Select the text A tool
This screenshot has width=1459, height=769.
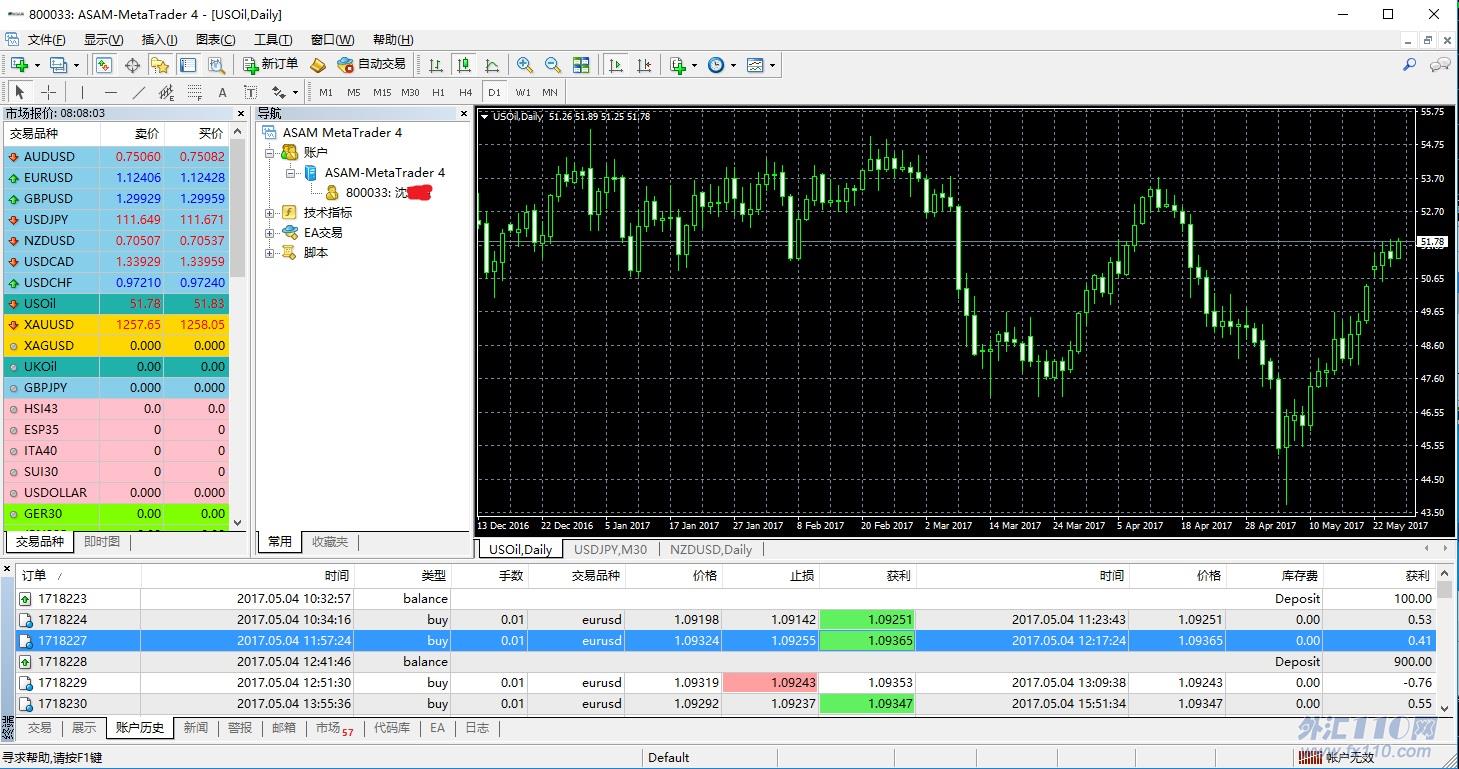223,92
